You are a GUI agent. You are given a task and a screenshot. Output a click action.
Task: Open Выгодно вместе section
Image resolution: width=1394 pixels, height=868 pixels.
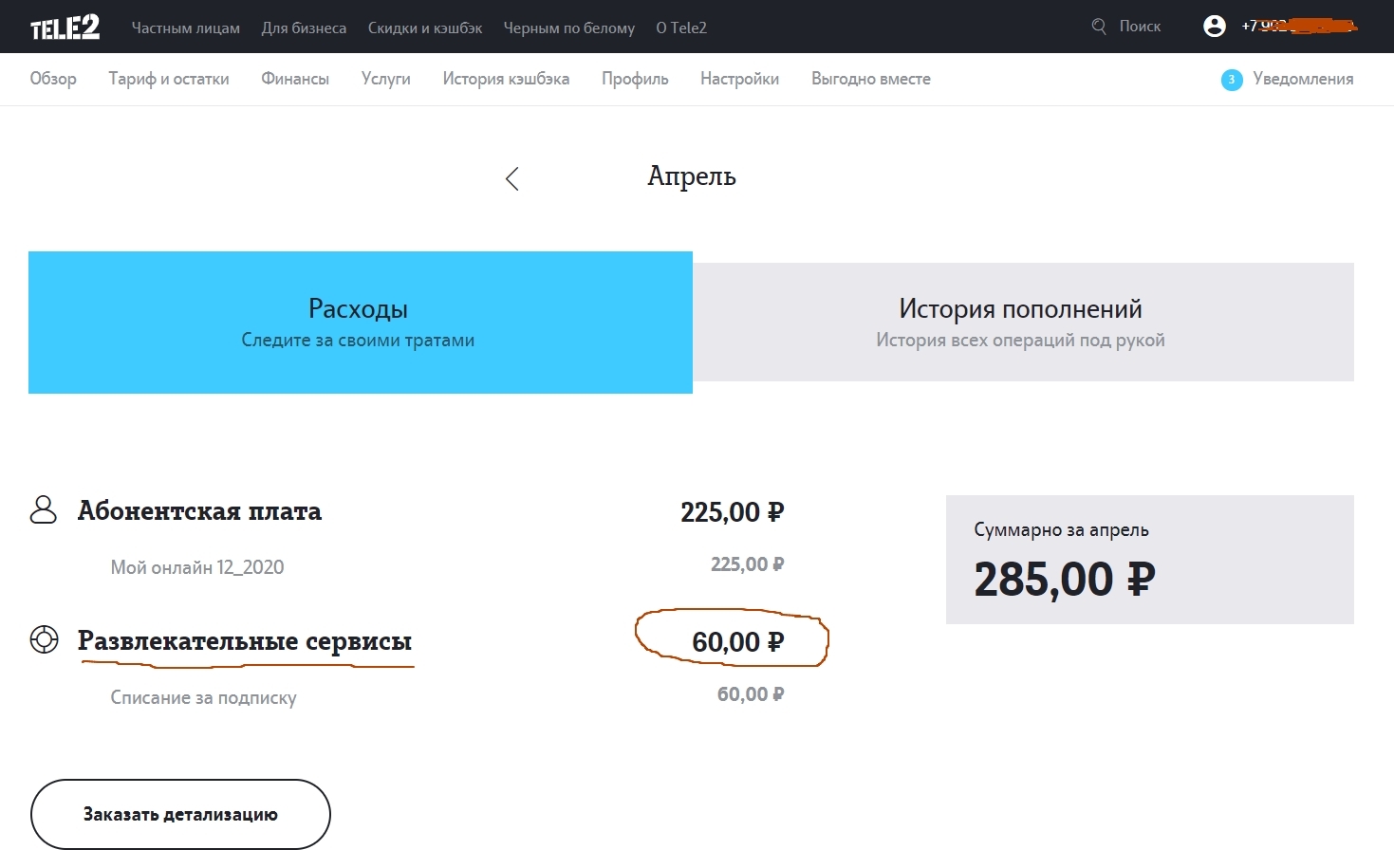click(x=871, y=79)
